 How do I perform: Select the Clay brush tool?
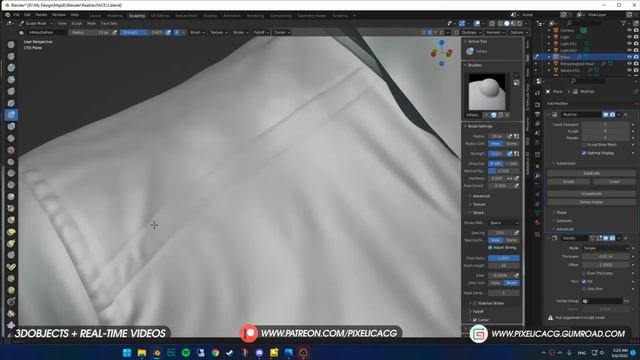pyautogui.click(x=11, y=68)
